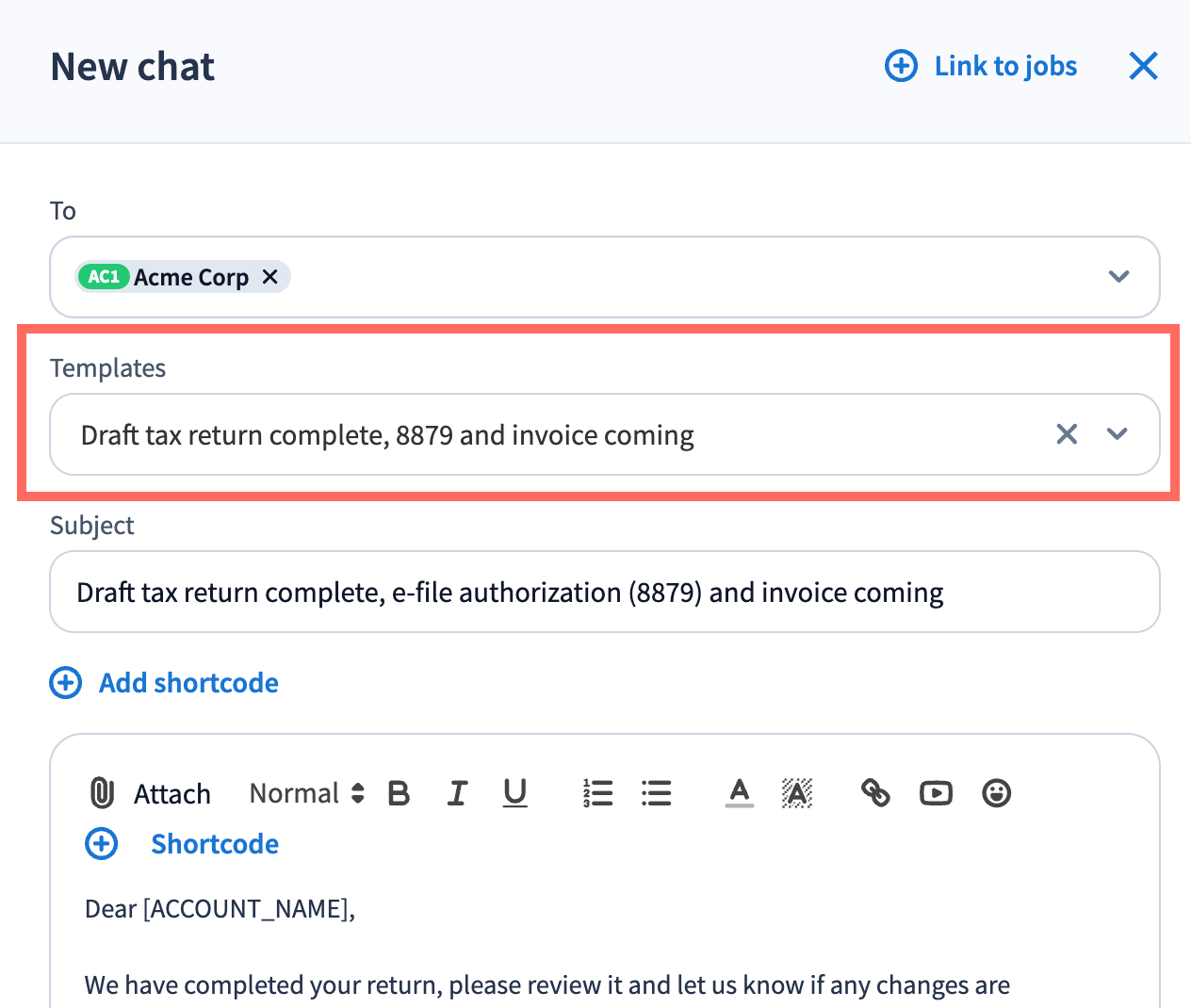Insert a hyperlink using the link icon

tap(875, 793)
